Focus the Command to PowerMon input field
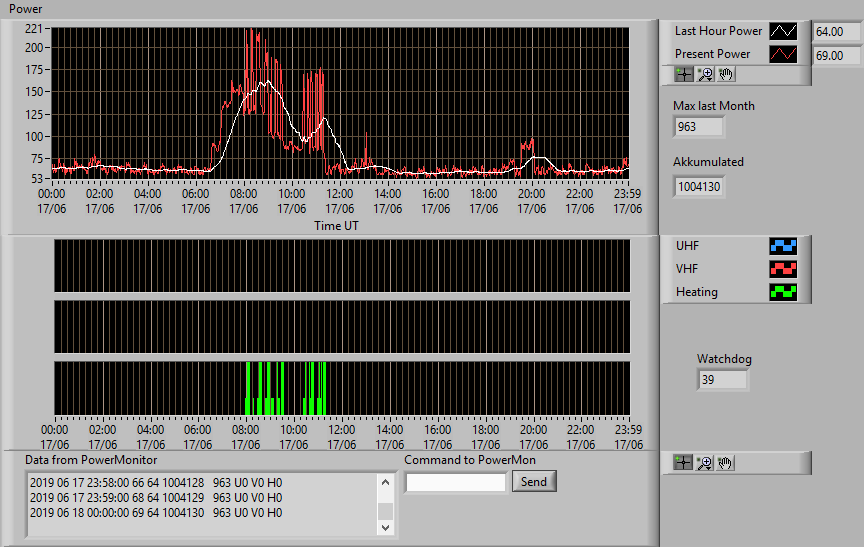 tap(456, 483)
